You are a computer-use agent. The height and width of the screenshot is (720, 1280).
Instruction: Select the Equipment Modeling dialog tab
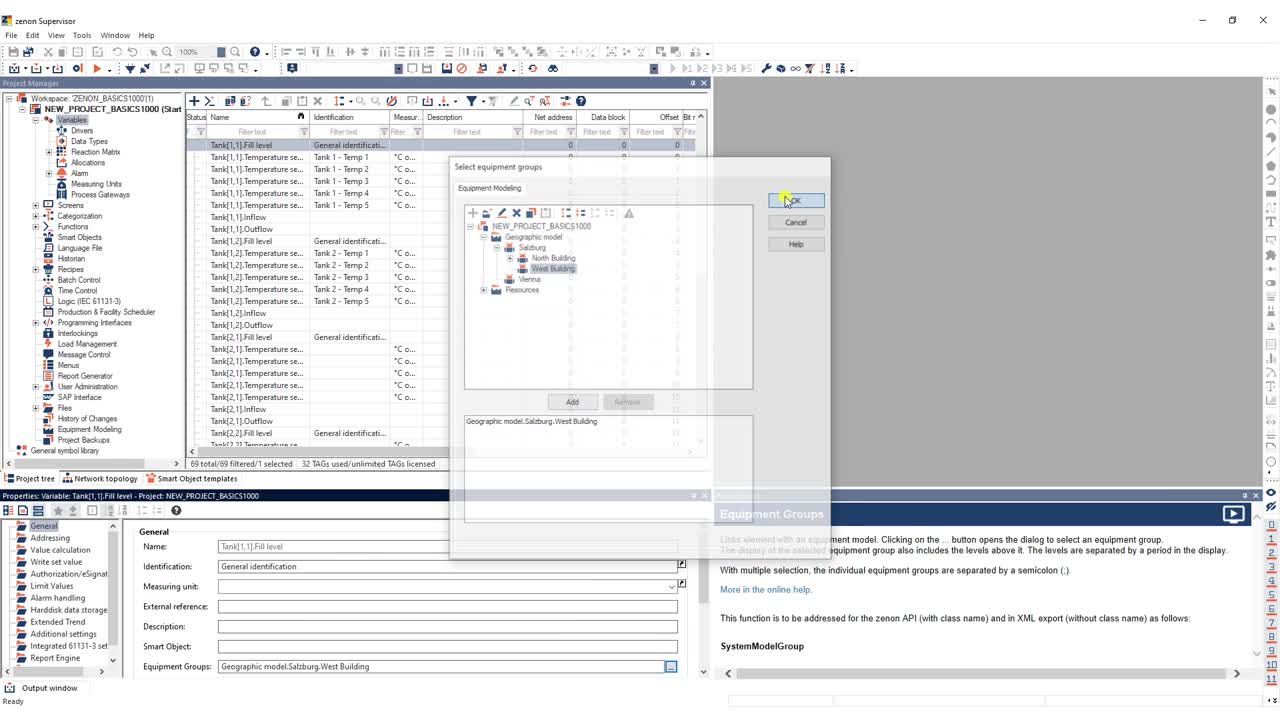[x=489, y=188]
